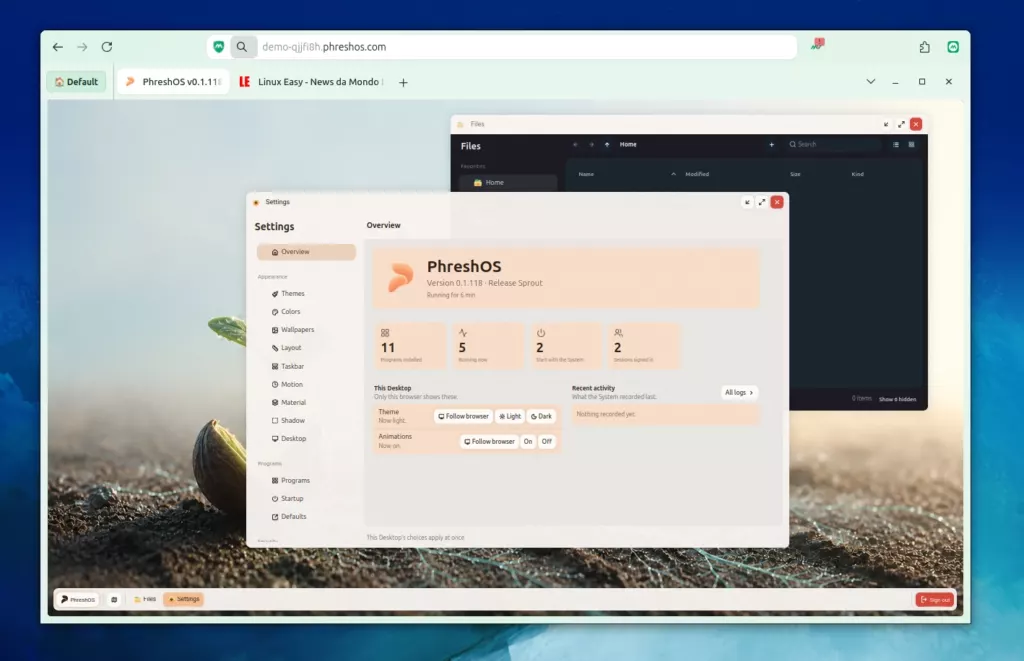Viewport: 1024px width, 661px height.
Task: Switch Files window to grid view
Action: tap(912, 144)
